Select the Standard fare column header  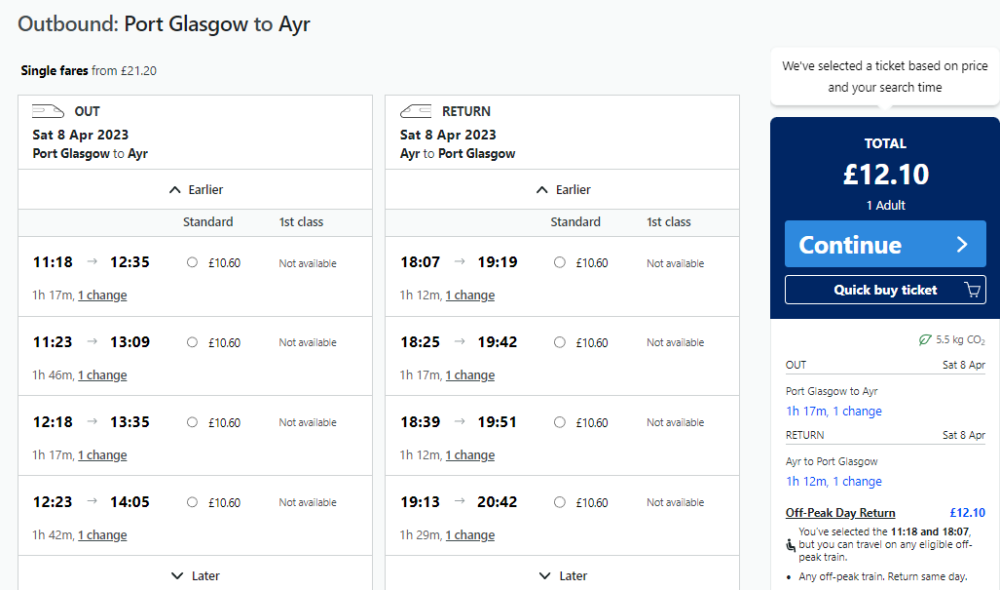[x=208, y=222]
